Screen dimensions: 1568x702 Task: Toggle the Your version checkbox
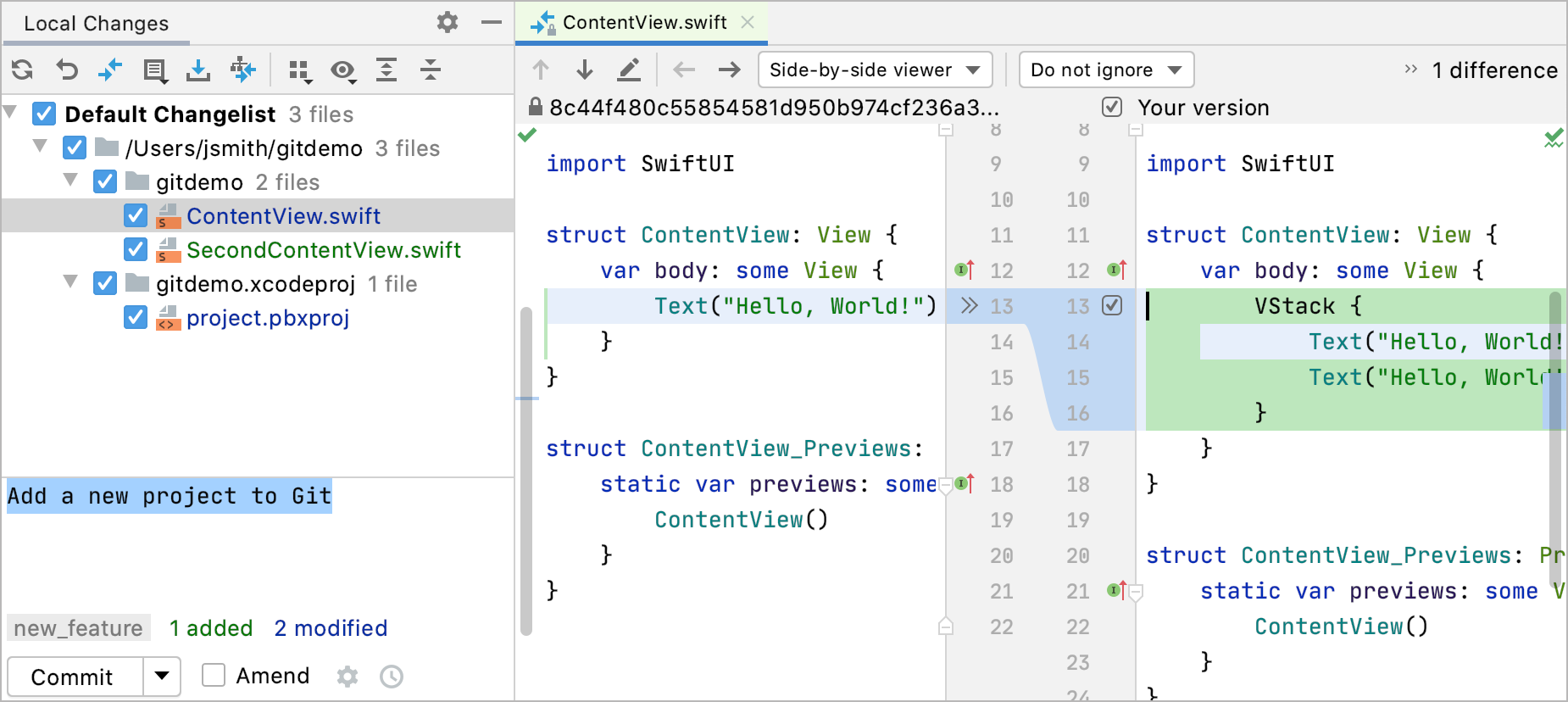coord(1112,107)
